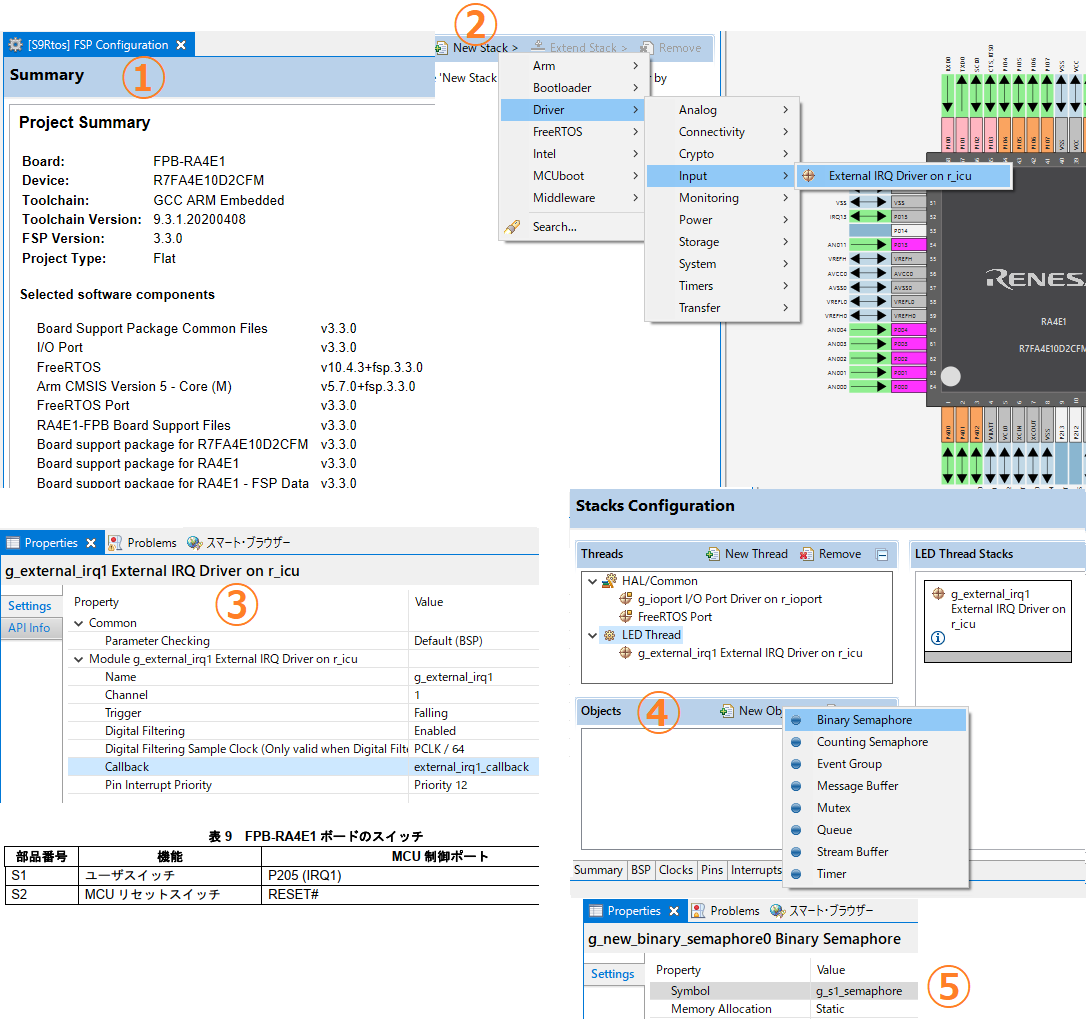The height and width of the screenshot is (1020, 1086).
Task: Open the New Stack menu button
Action: click(478, 48)
